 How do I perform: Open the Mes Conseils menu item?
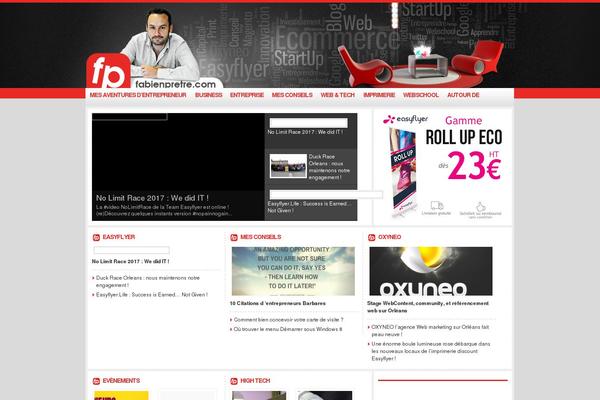pos(292,95)
